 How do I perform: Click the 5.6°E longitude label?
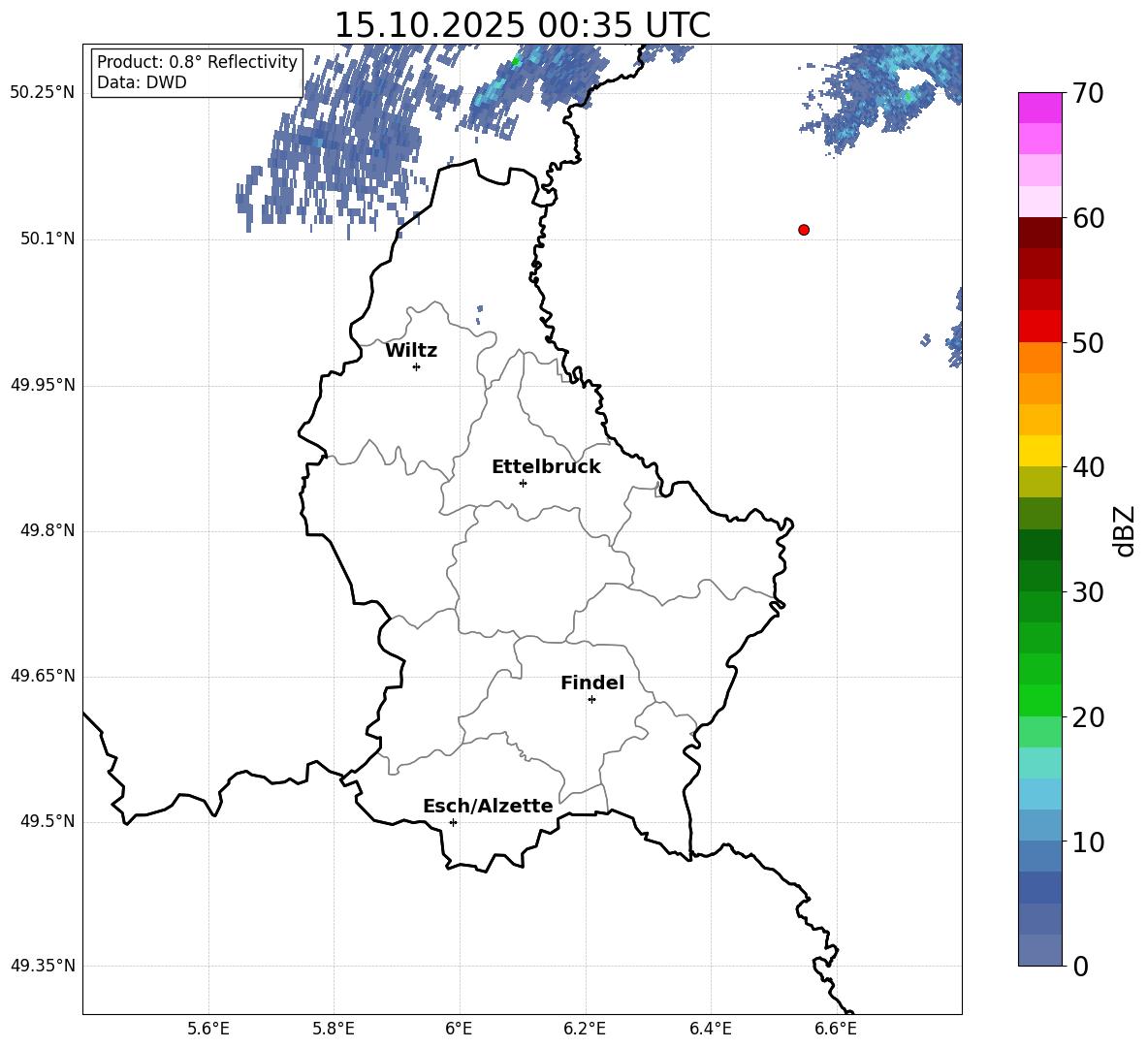pyautogui.click(x=208, y=1030)
